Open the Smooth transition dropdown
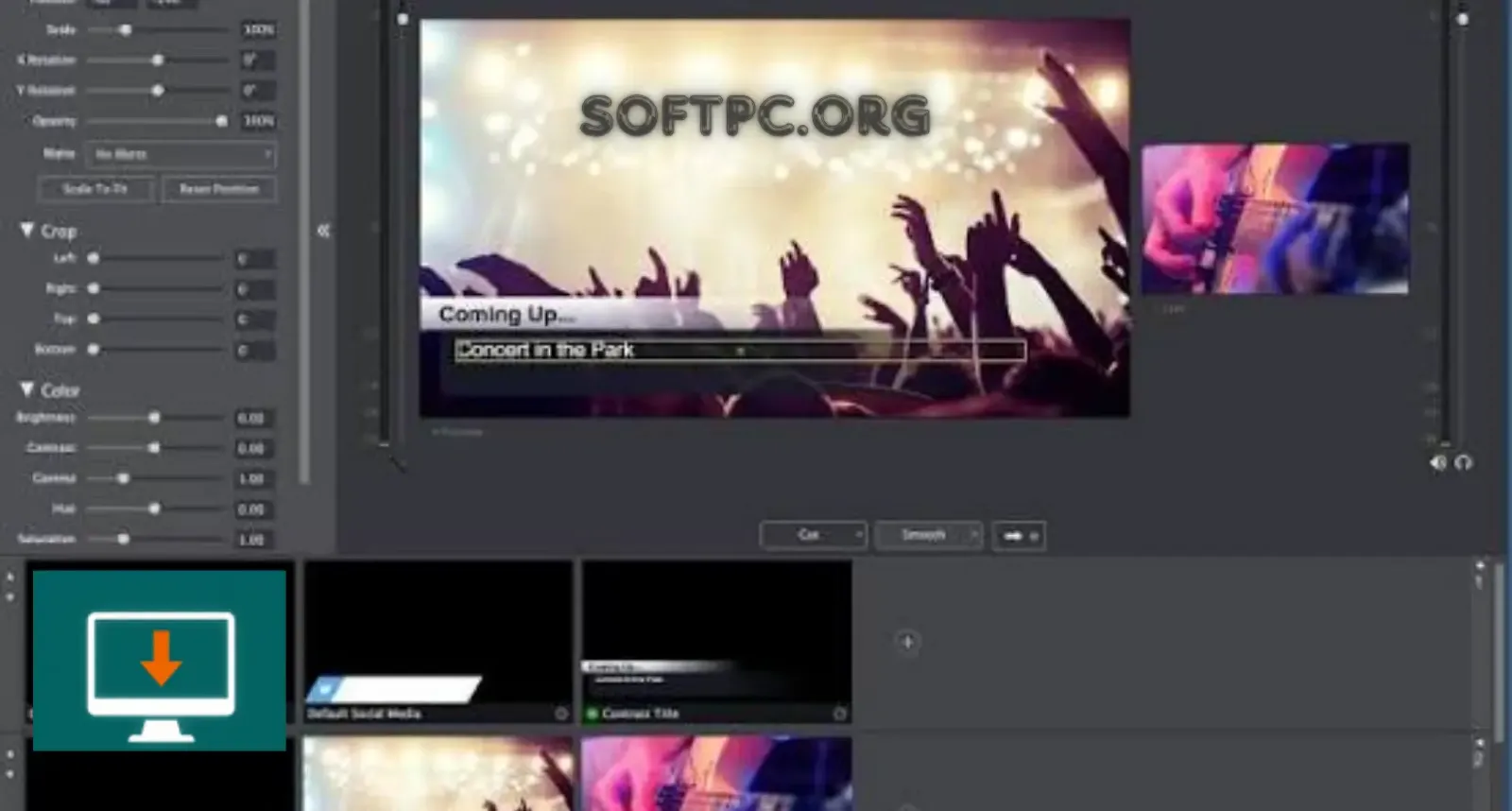This screenshot has height=811, width=1512. pyautogui.click(x=928, y=535)
